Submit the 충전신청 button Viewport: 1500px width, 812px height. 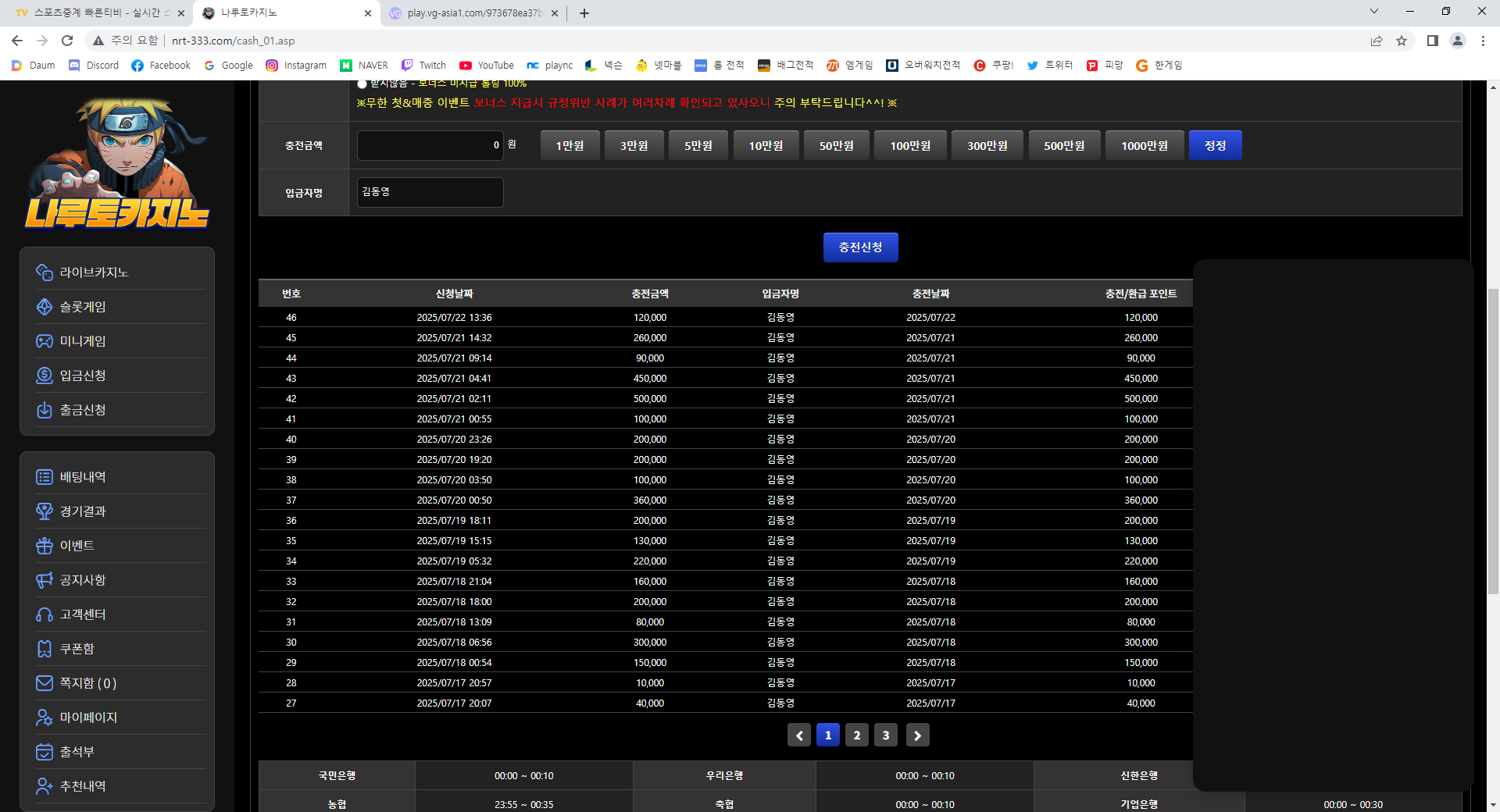pyautogui.click(x=861, y=248)
